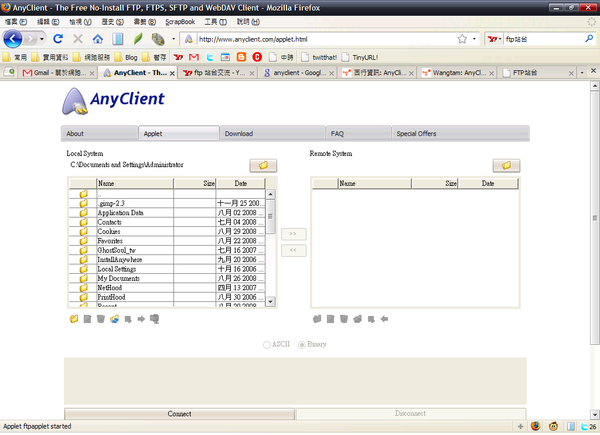Screen dimensions: 600x435
Task: Click in the Yahoo search box
Action: 543,39
